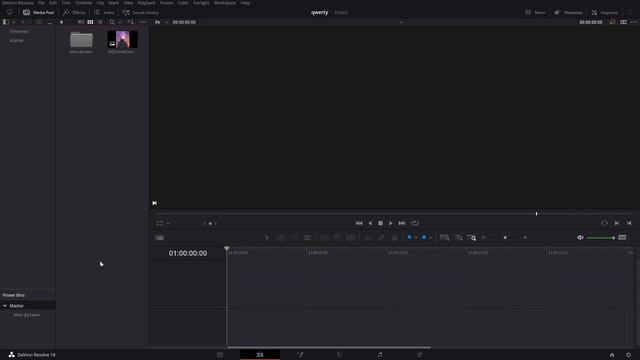This screenshot has height=360, width=640.
Task: Click the Full Extent Zoom icon
Action: [x=444, y=238]
